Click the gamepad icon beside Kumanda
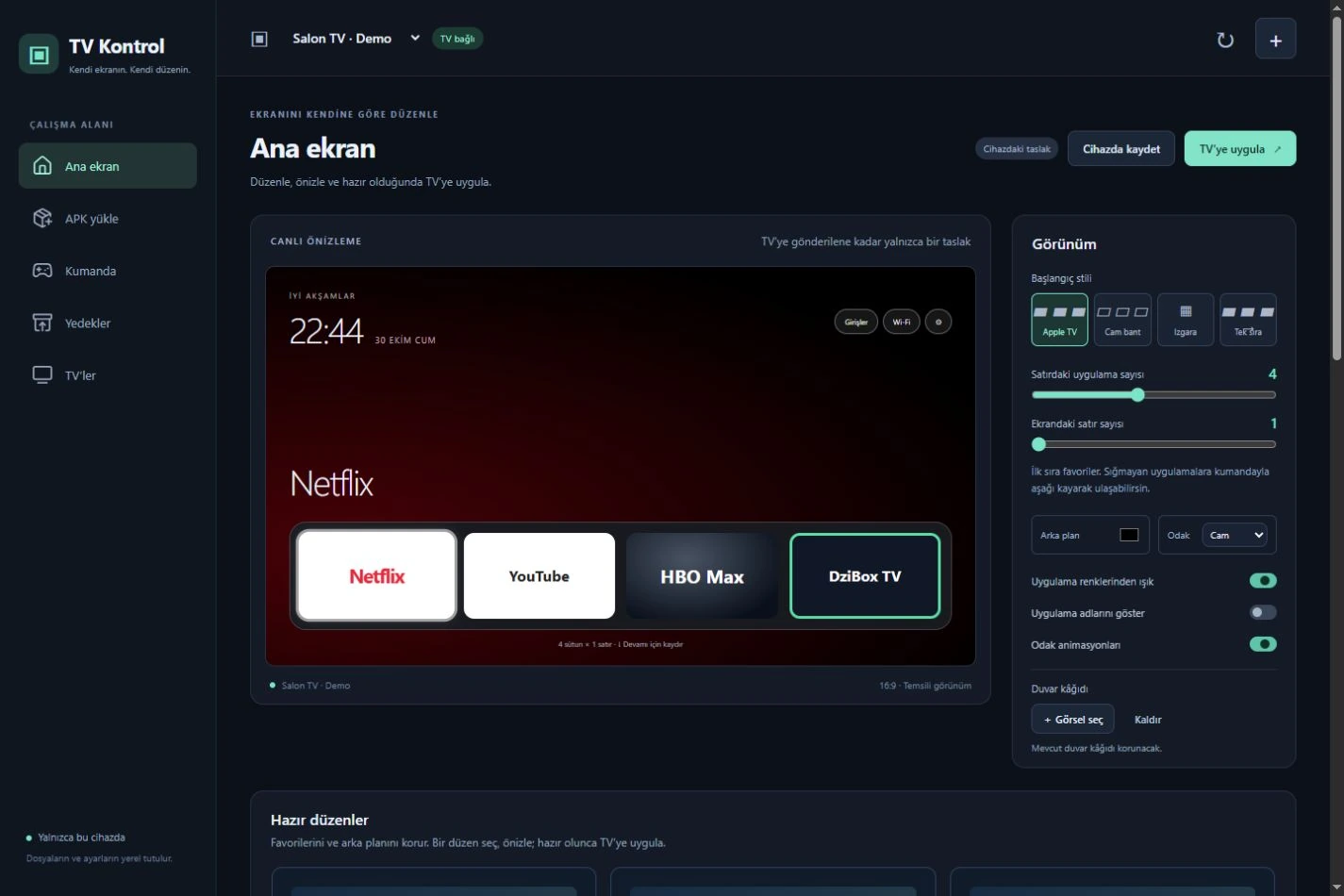 click(42, 271)
